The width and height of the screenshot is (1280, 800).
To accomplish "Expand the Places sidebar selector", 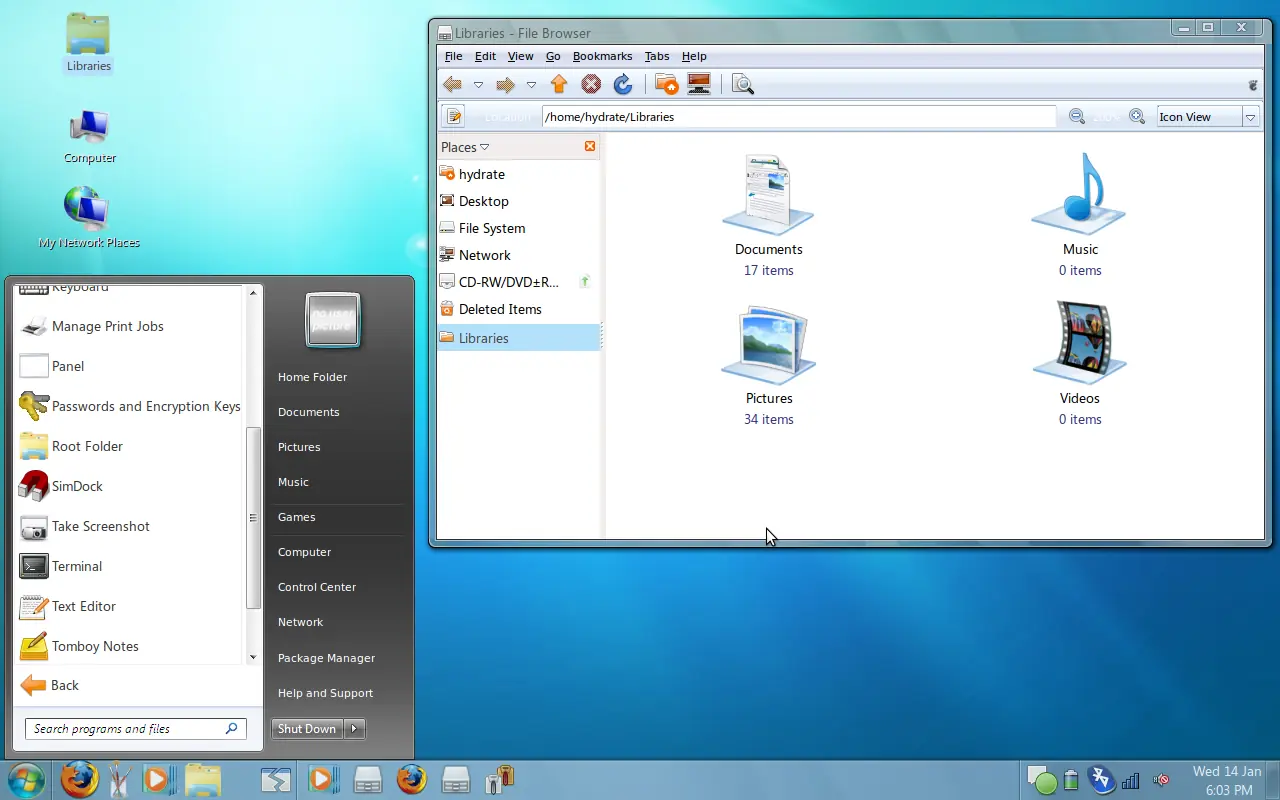I will [465, 147].
